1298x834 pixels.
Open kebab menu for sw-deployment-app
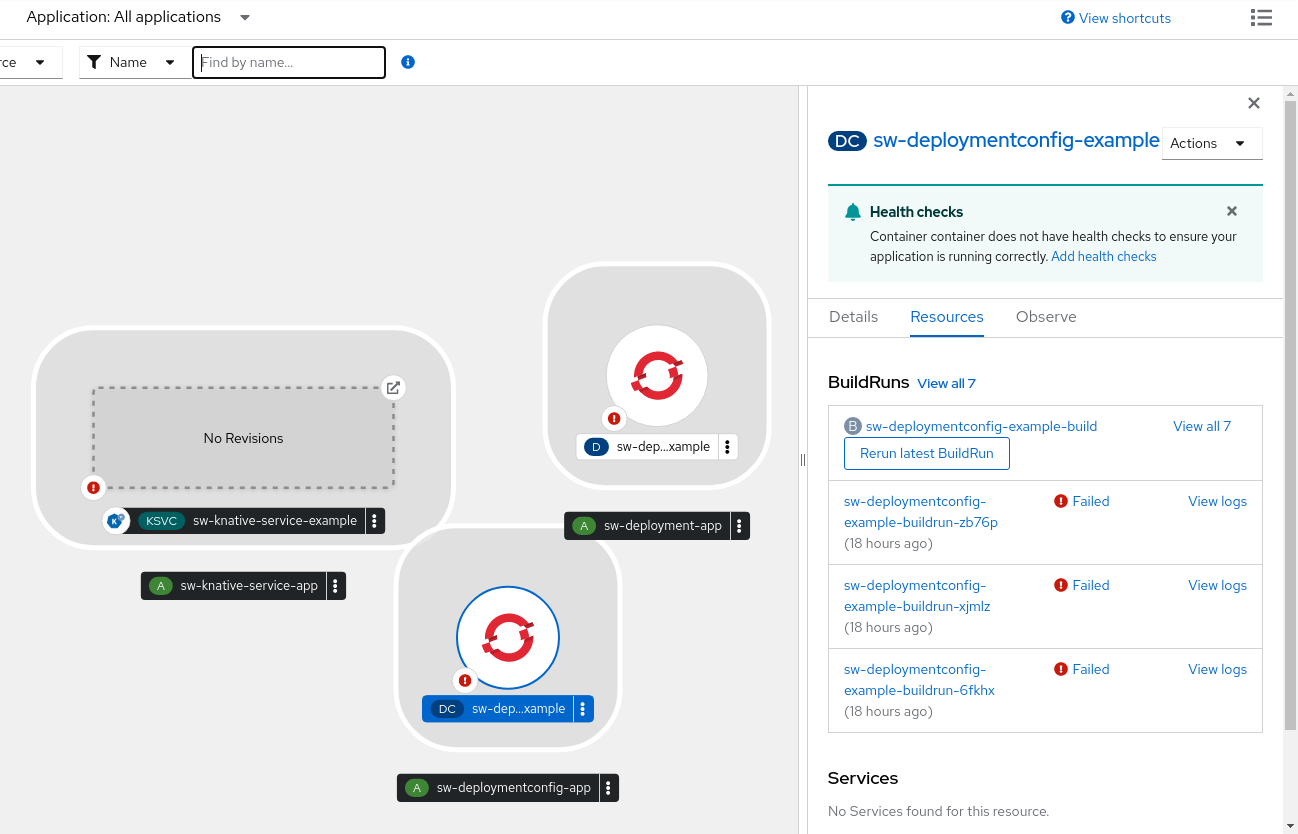point(739,526)
